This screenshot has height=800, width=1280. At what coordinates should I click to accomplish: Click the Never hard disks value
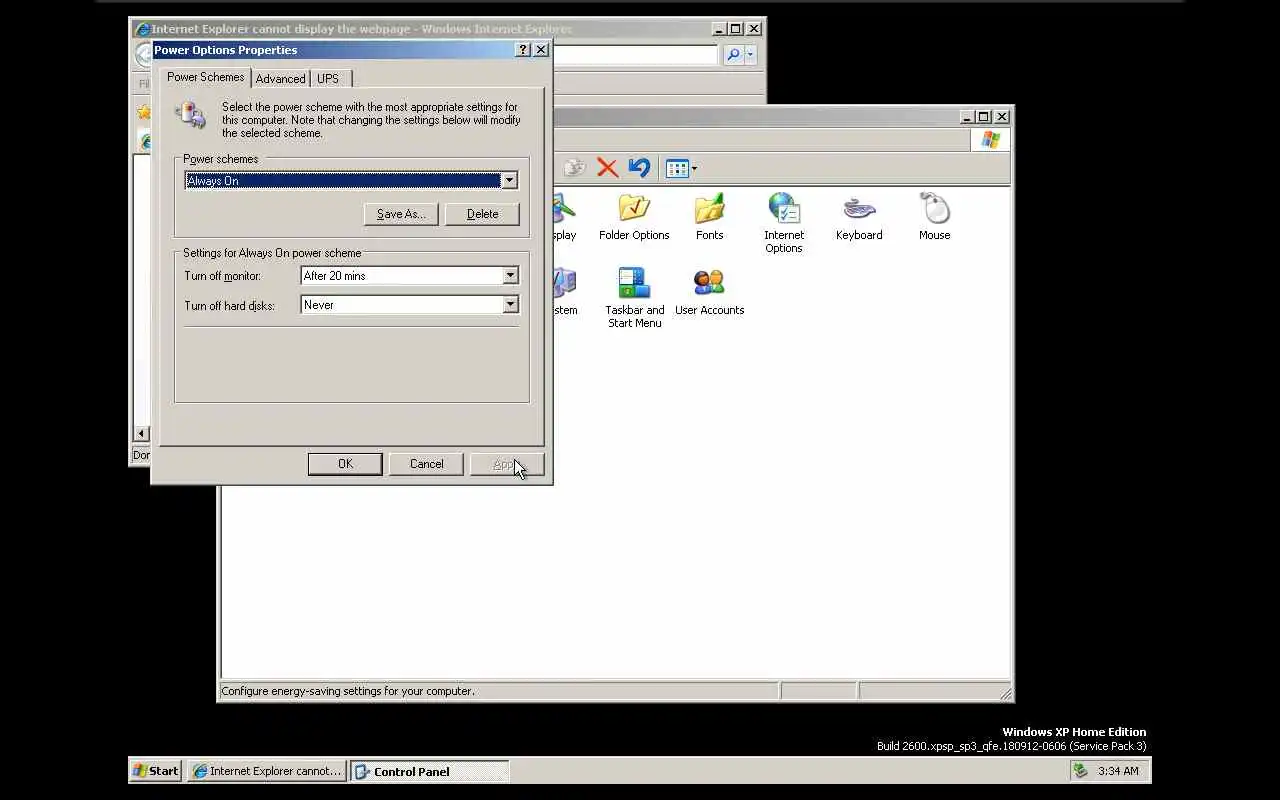[x=401, y=305]
